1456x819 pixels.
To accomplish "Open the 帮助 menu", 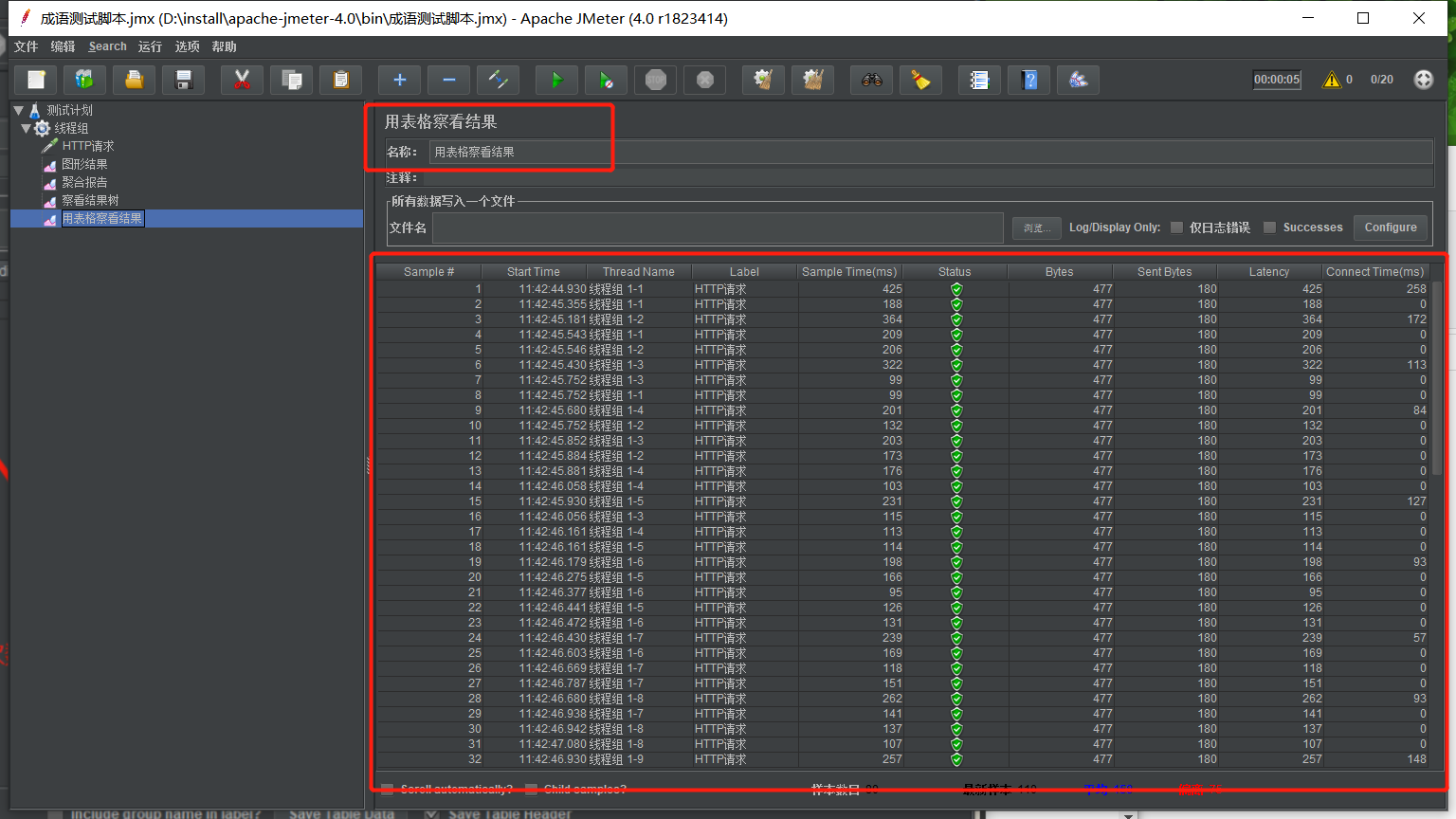I will [224, 46].
